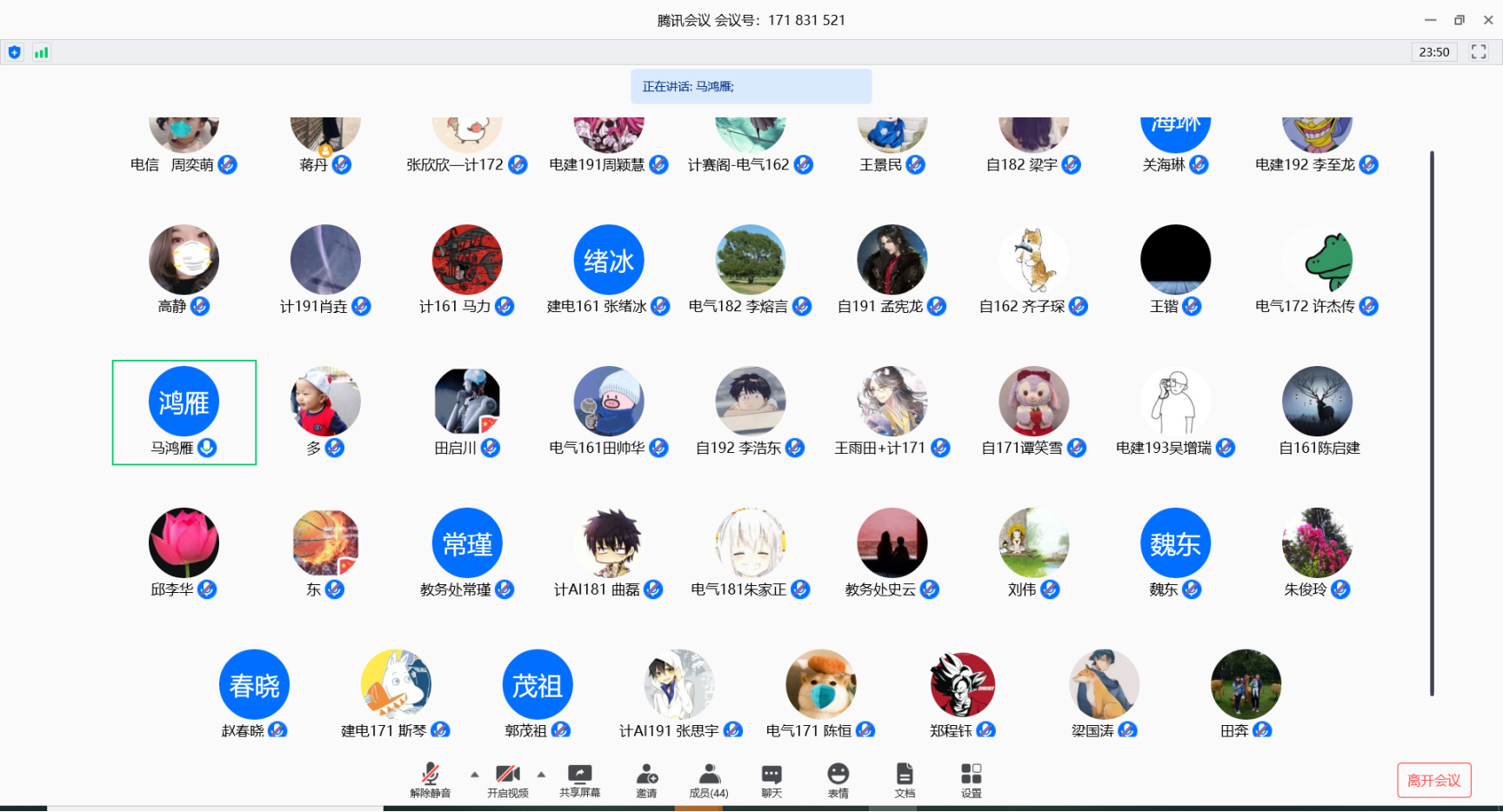
Task: Toggle 解除静音 unmute microphone
Action: [431, 775]
